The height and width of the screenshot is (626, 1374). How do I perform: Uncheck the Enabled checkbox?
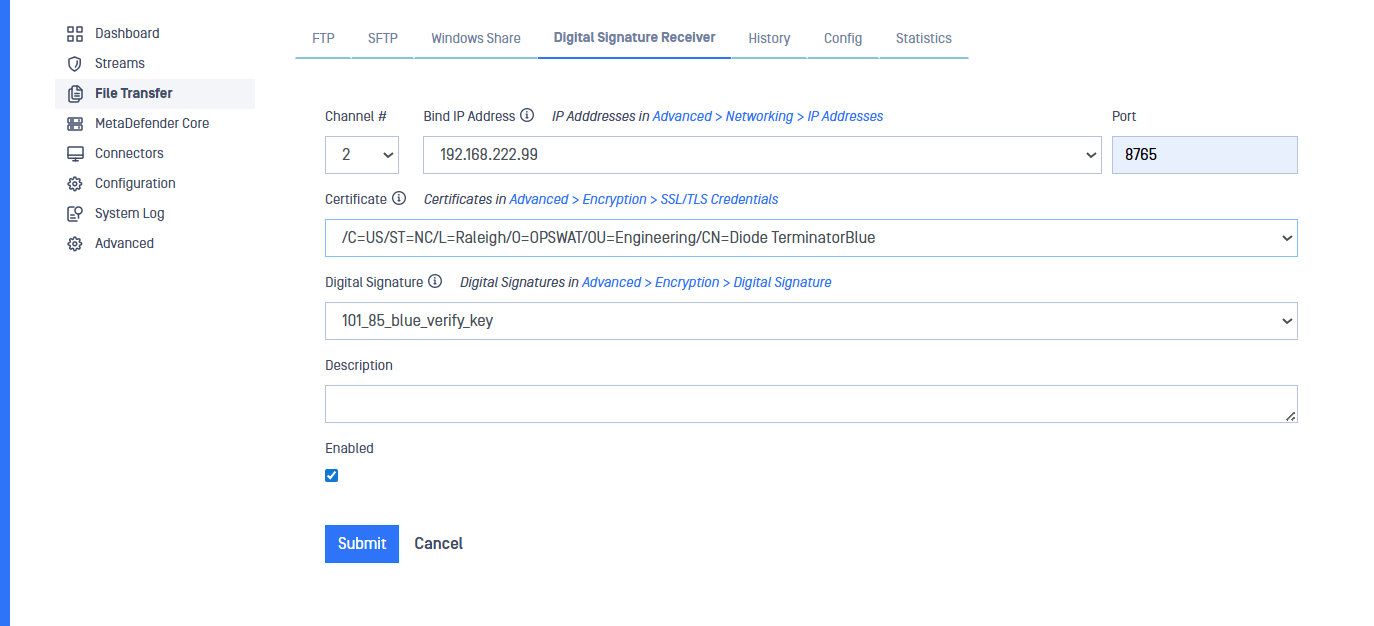pyautogui.click(x=332, y=476)
